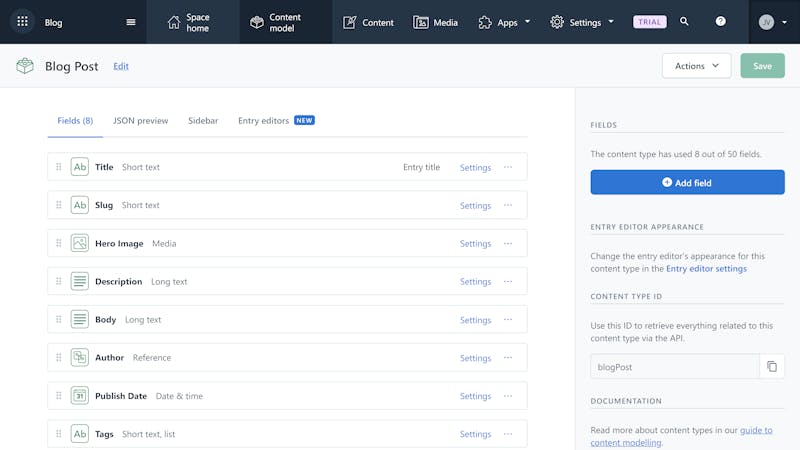
Task: Click the Publish Date calendar icon
Action: click(x=80, y=395)
